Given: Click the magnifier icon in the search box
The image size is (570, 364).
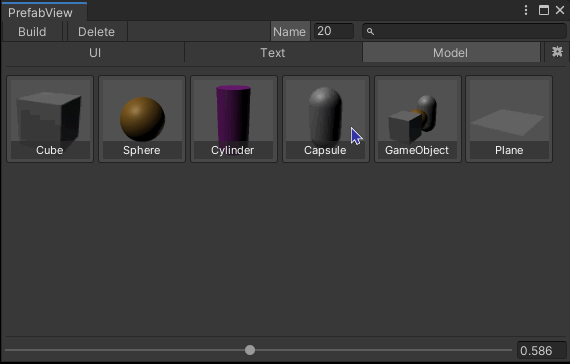Looking at the screenshot, I should 370,32.
